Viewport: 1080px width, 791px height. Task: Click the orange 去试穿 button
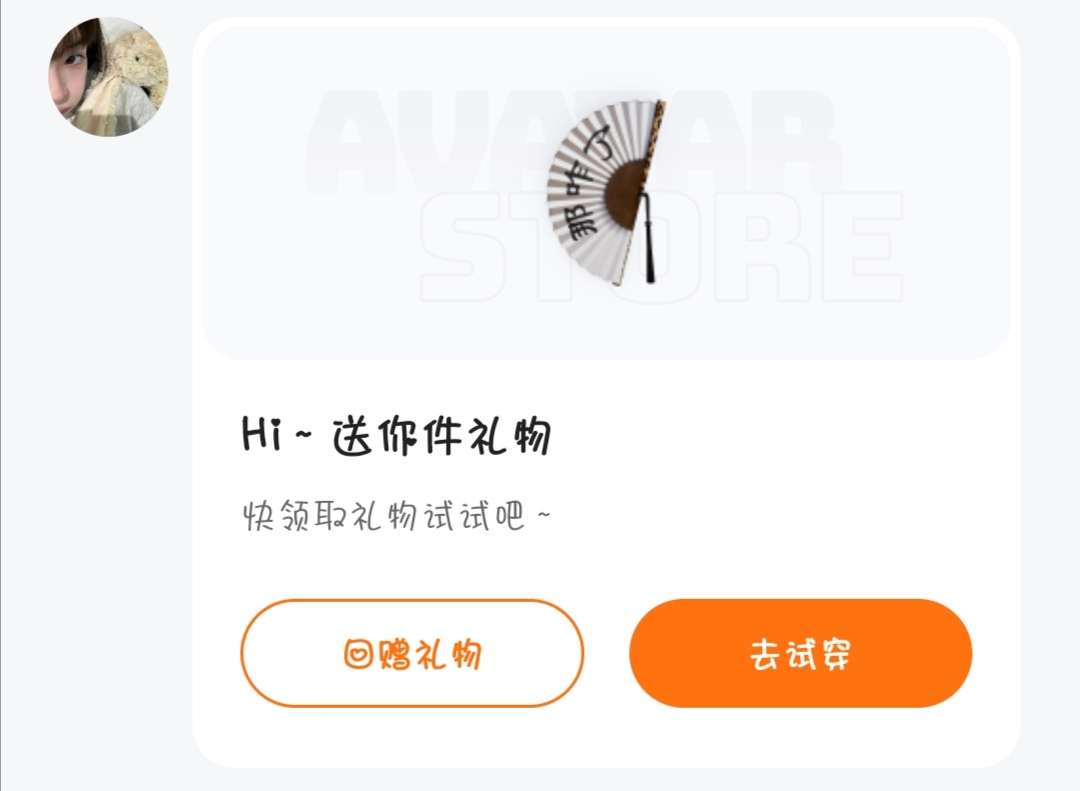800,653
